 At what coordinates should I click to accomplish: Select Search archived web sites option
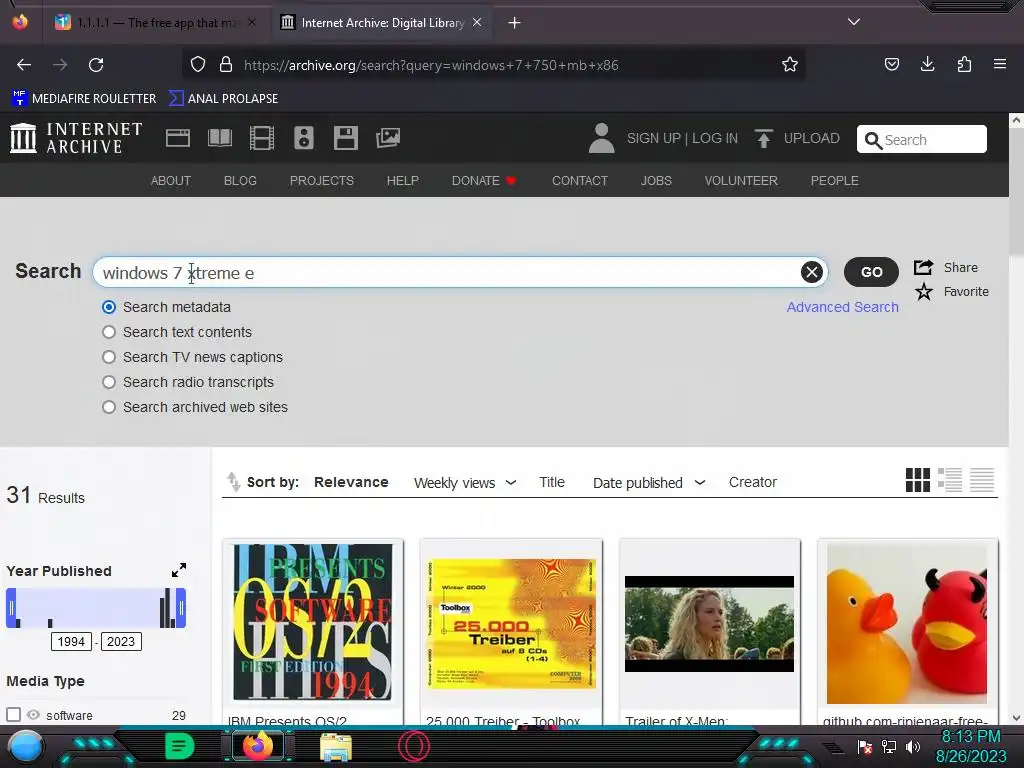[x=109, y=407]
